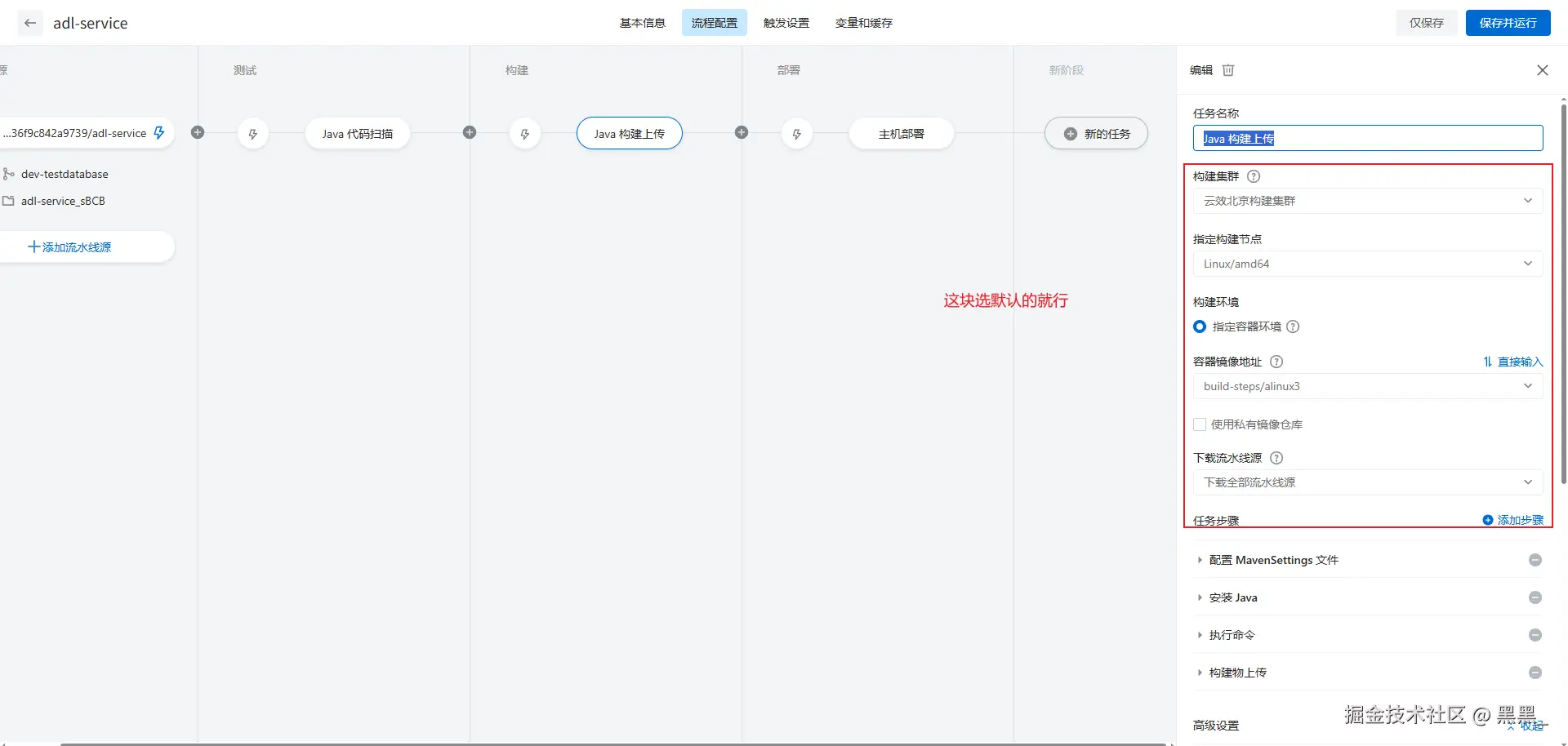Select the 指定容器环境 radio button
Viewport: 1568px width, 746px height.
[1200, 326]
